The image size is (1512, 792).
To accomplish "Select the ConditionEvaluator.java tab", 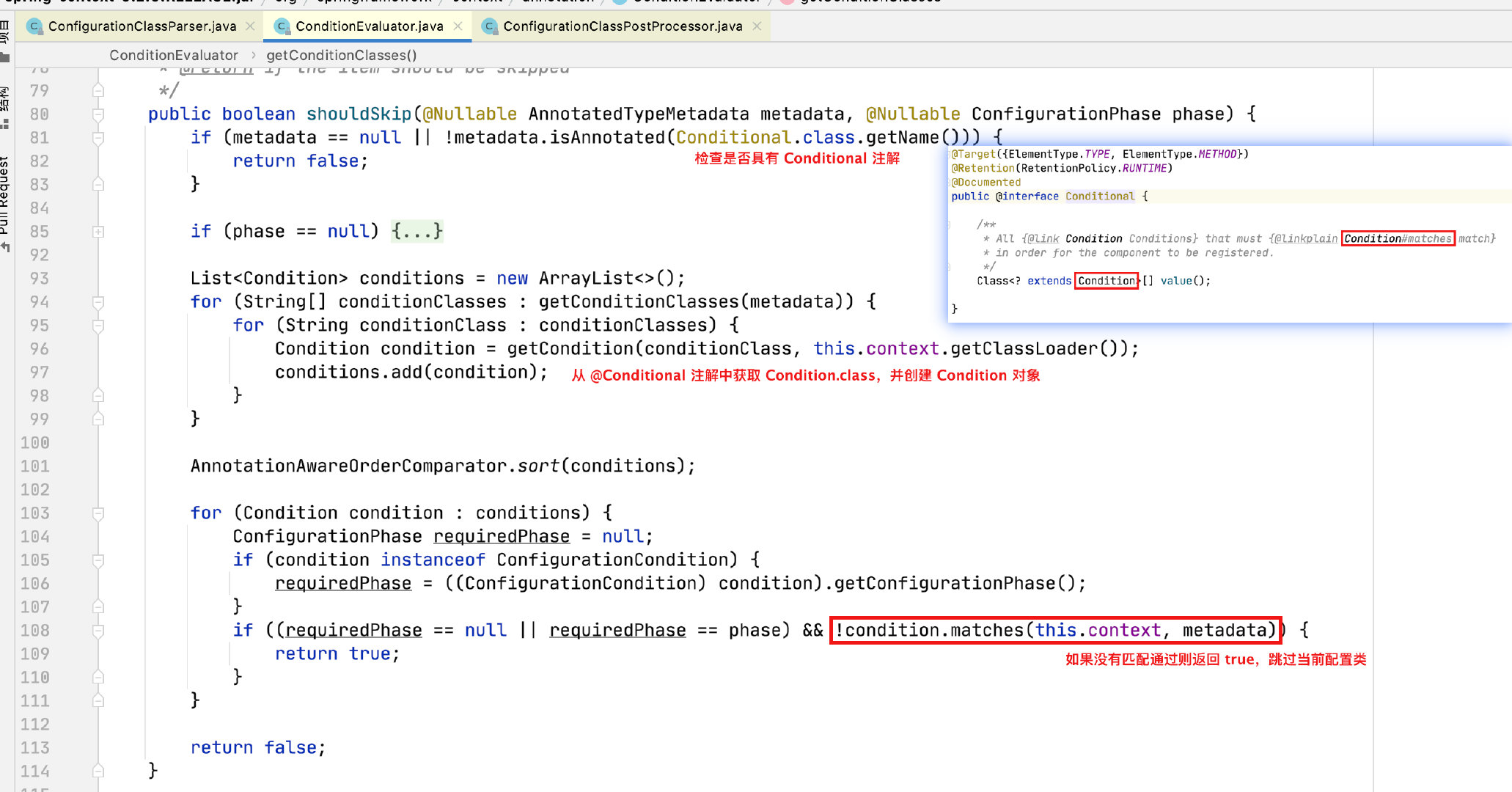I will click(x=370, y=26).
